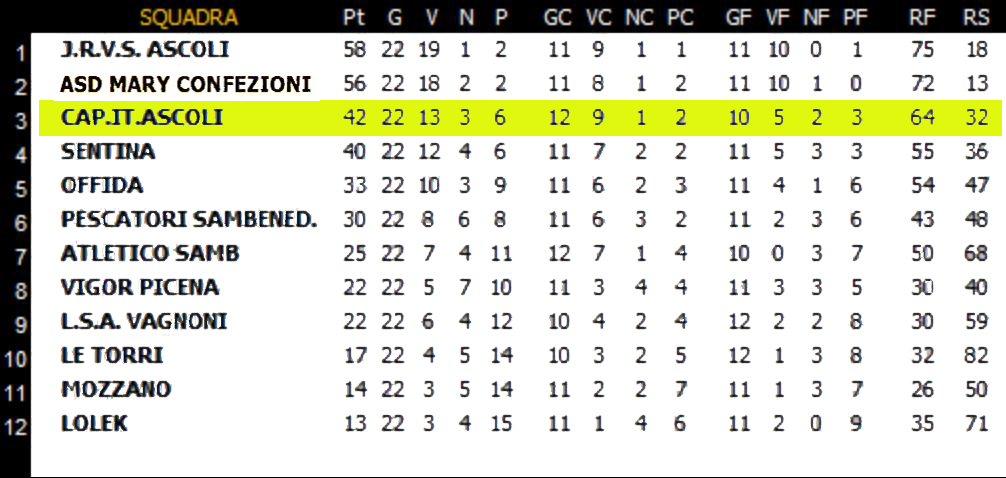Select VIGOR PICENA in standings

[139, 287]
